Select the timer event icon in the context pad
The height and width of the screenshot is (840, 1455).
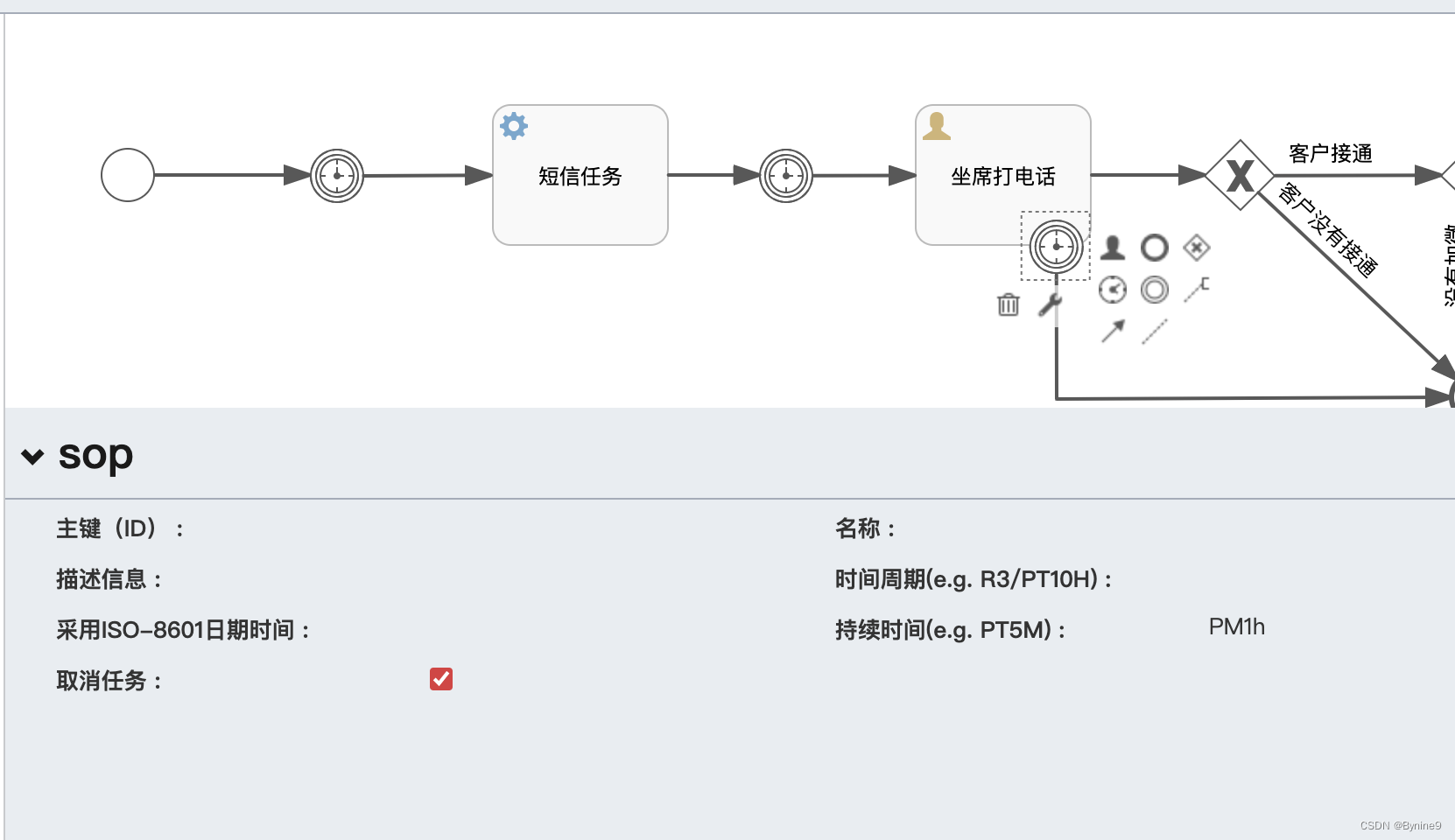[x=1112, y=290]
